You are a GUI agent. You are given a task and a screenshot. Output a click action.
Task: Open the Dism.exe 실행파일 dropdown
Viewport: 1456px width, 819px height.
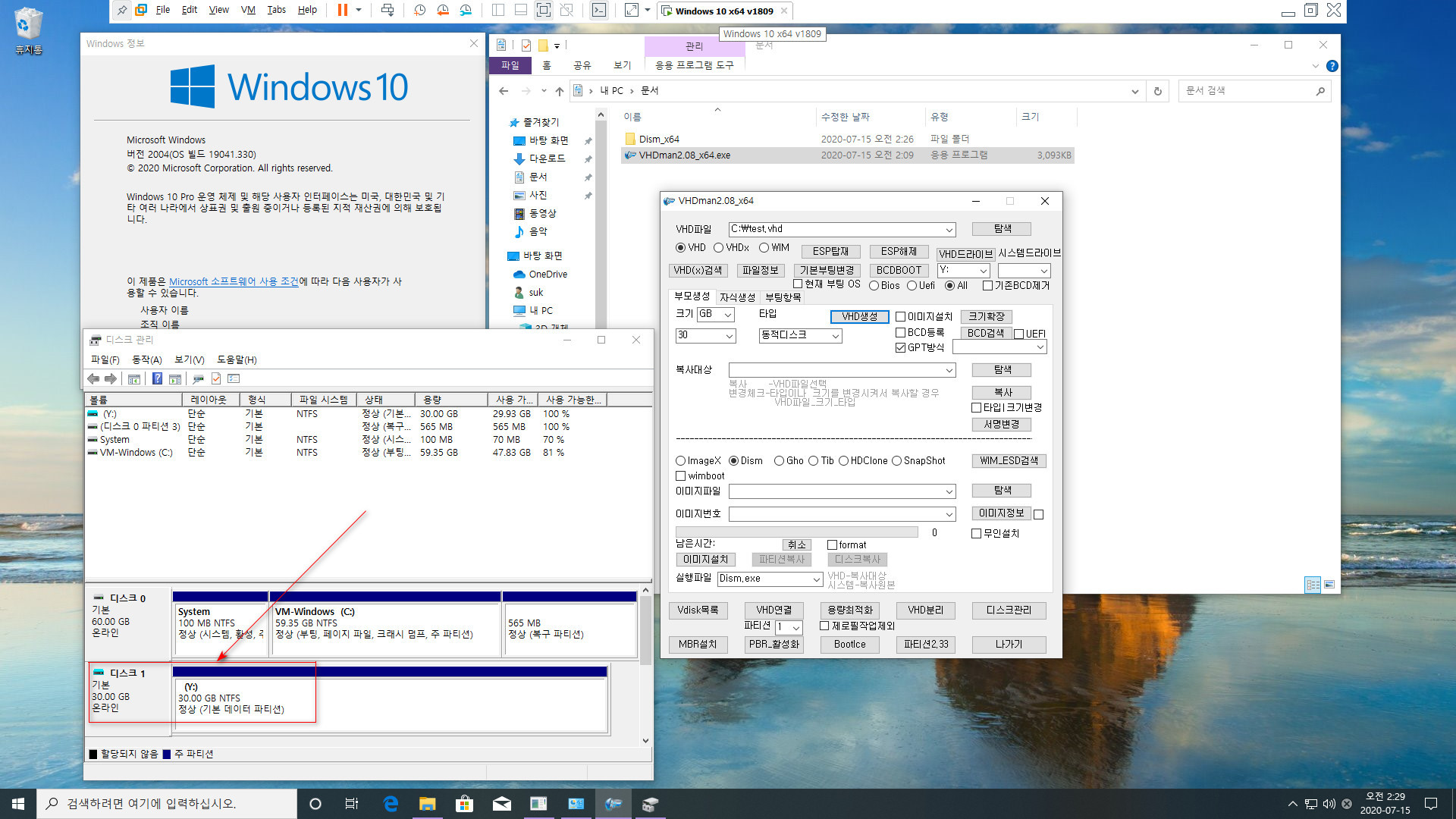pos(816,579)
